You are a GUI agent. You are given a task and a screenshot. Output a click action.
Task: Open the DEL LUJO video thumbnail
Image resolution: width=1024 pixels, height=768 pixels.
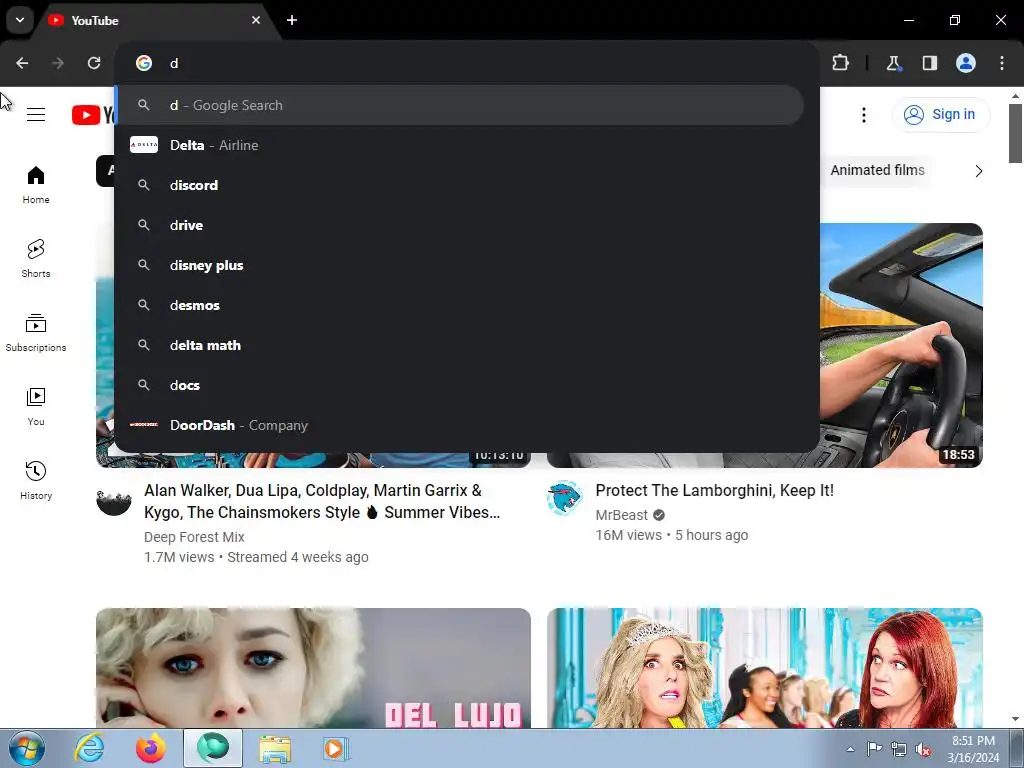(313, 668)
